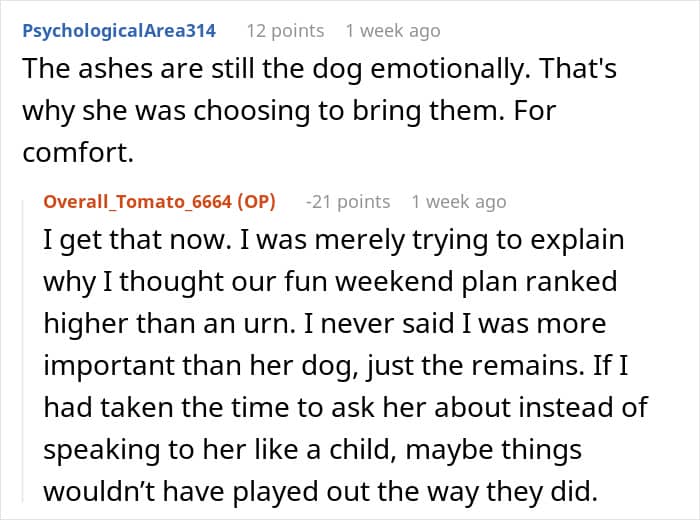Open Overall_Tomato_6664's user profile

point(138,202)
